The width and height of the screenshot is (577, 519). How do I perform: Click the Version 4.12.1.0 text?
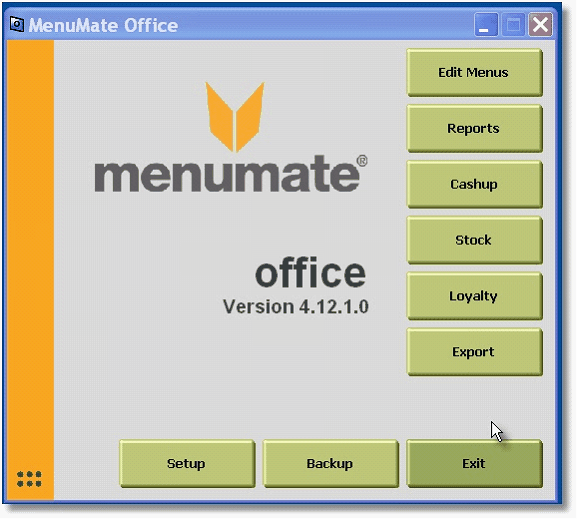pos(295,307)
